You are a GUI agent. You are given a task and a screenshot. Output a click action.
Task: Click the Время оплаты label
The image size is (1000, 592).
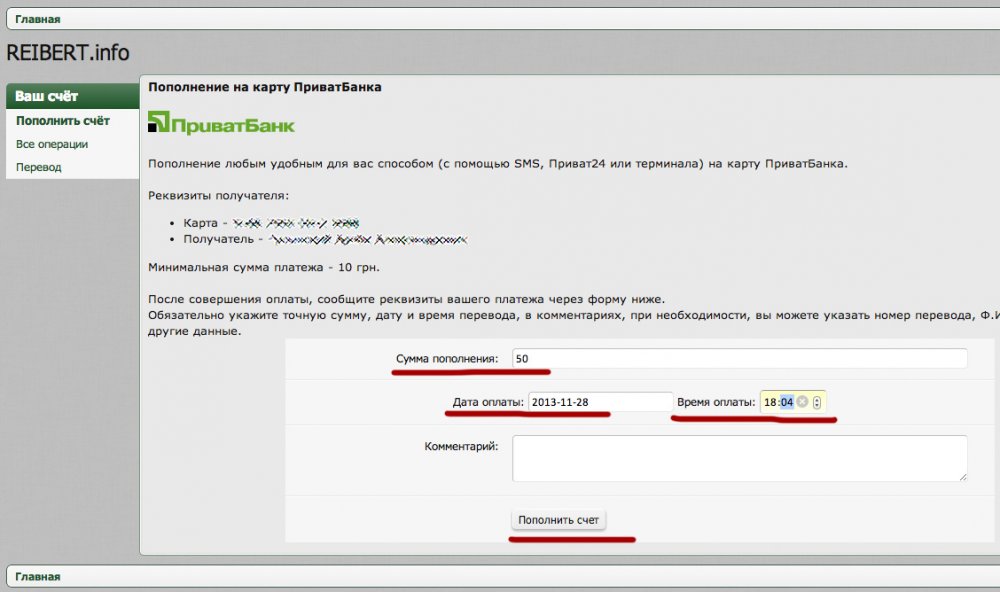tap(716, 402)
